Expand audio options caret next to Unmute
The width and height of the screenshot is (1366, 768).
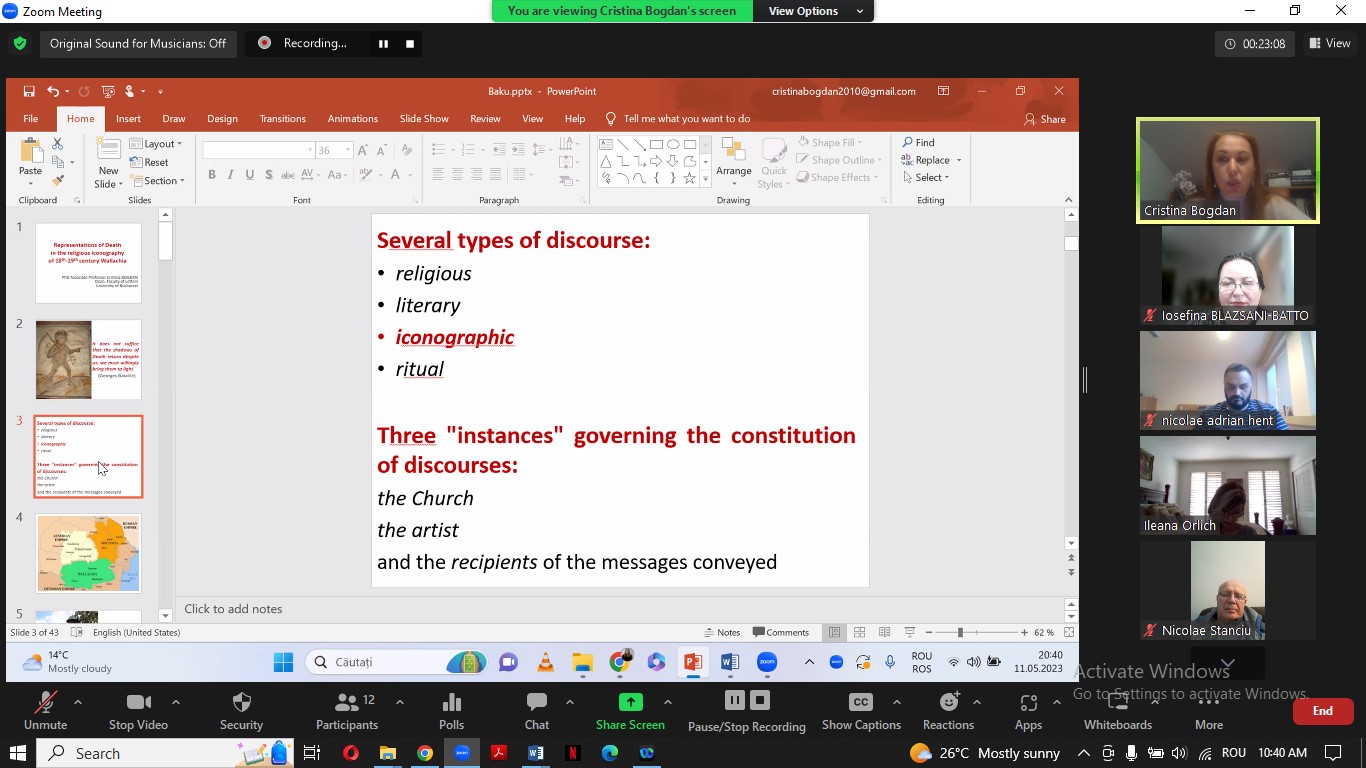pos(78,702)
